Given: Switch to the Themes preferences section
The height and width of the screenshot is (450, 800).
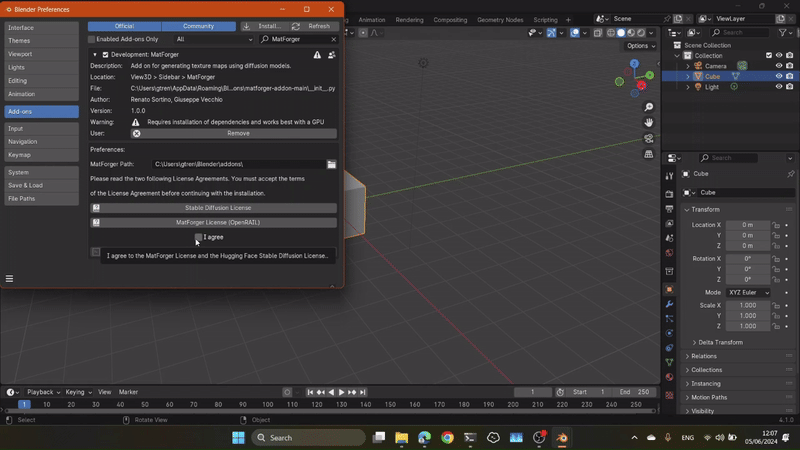Looking at the screenshot, I should 41,41.
